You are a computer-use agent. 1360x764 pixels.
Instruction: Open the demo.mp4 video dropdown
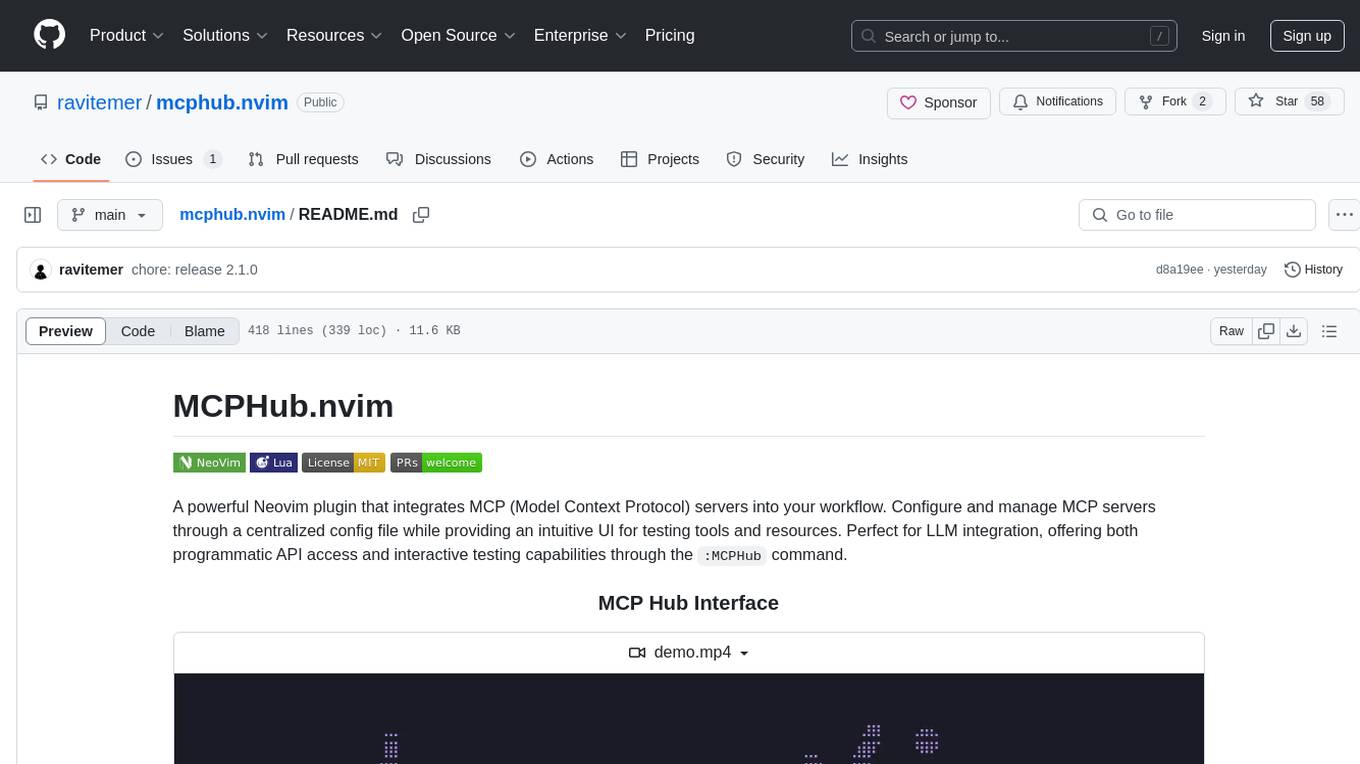click(x=689, y=652)
